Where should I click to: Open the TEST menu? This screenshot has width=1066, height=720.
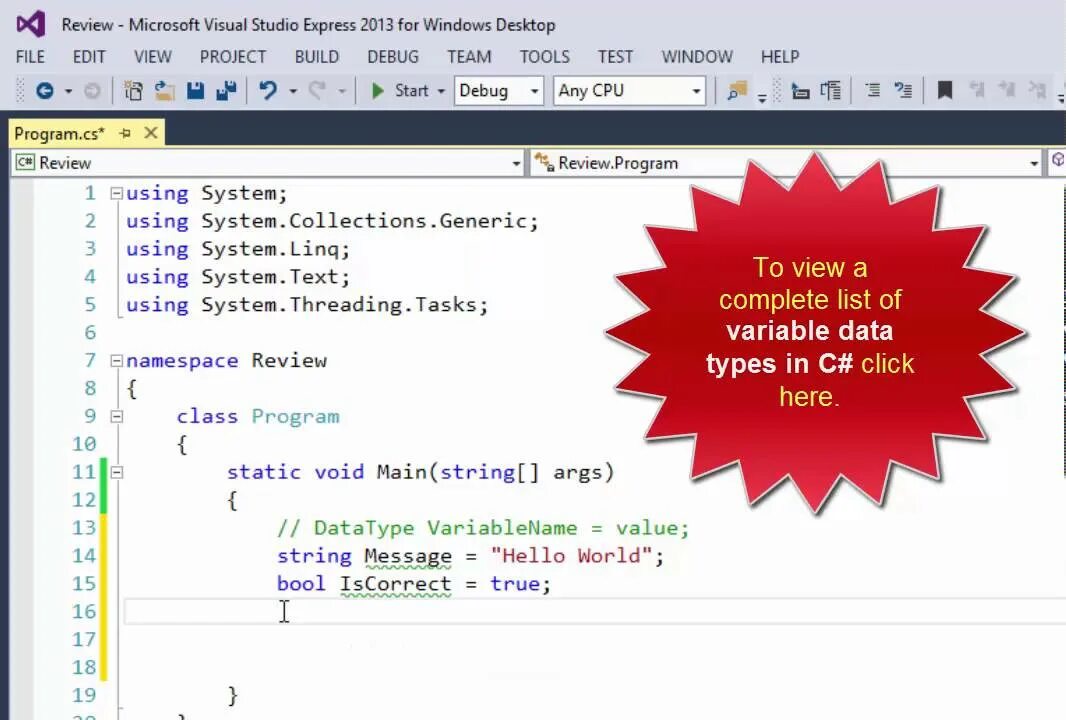(x=615, y=56)
